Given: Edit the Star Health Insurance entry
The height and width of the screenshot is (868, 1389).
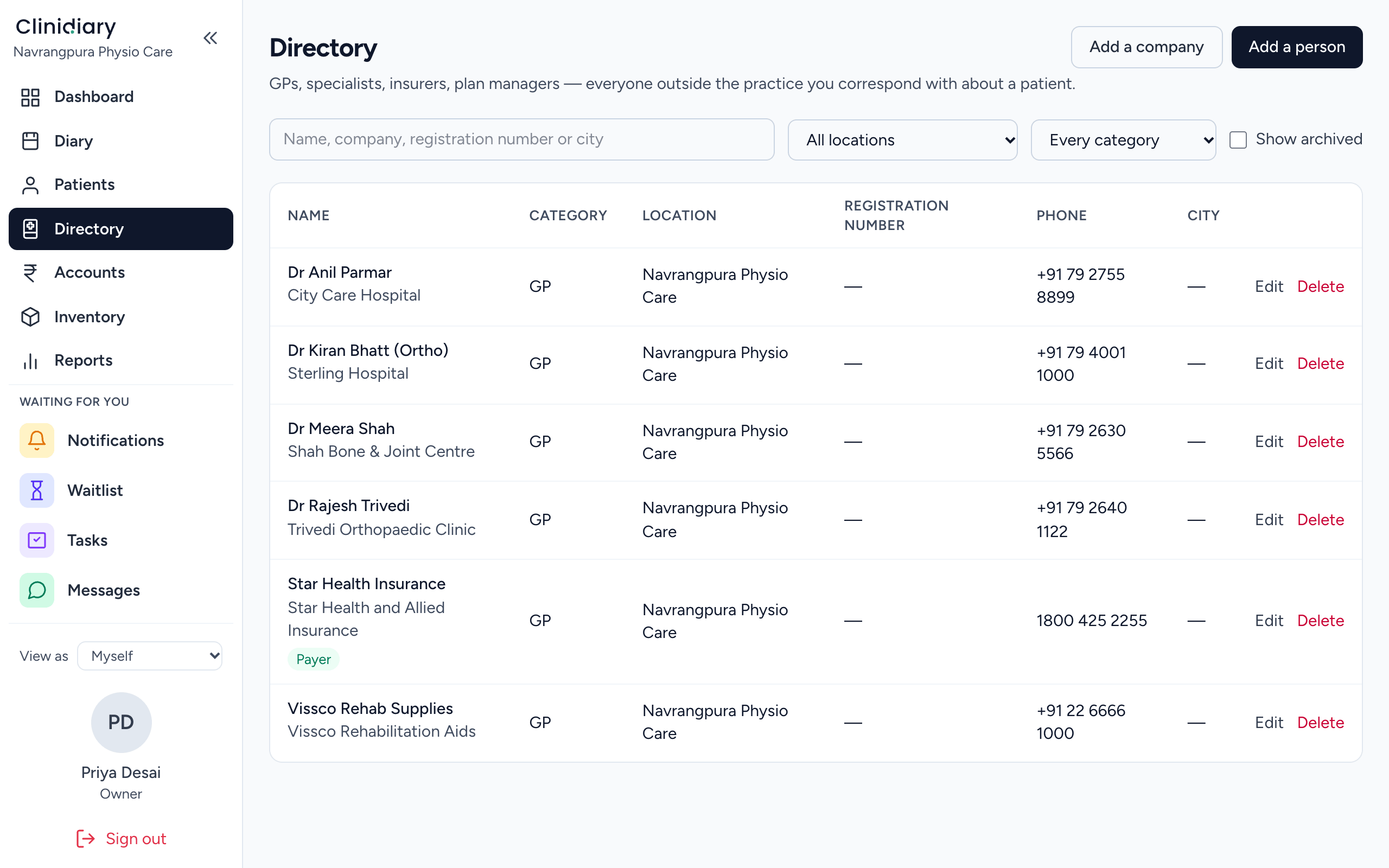Looking at the screenshot, I should point(1269,621).
